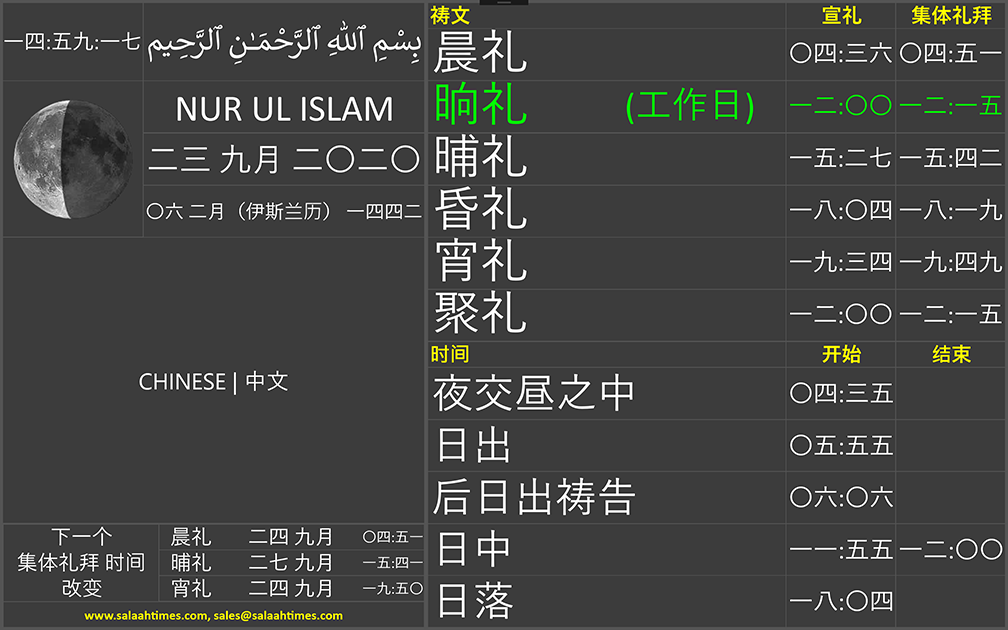Select the 结束 column header

[950, 354]
